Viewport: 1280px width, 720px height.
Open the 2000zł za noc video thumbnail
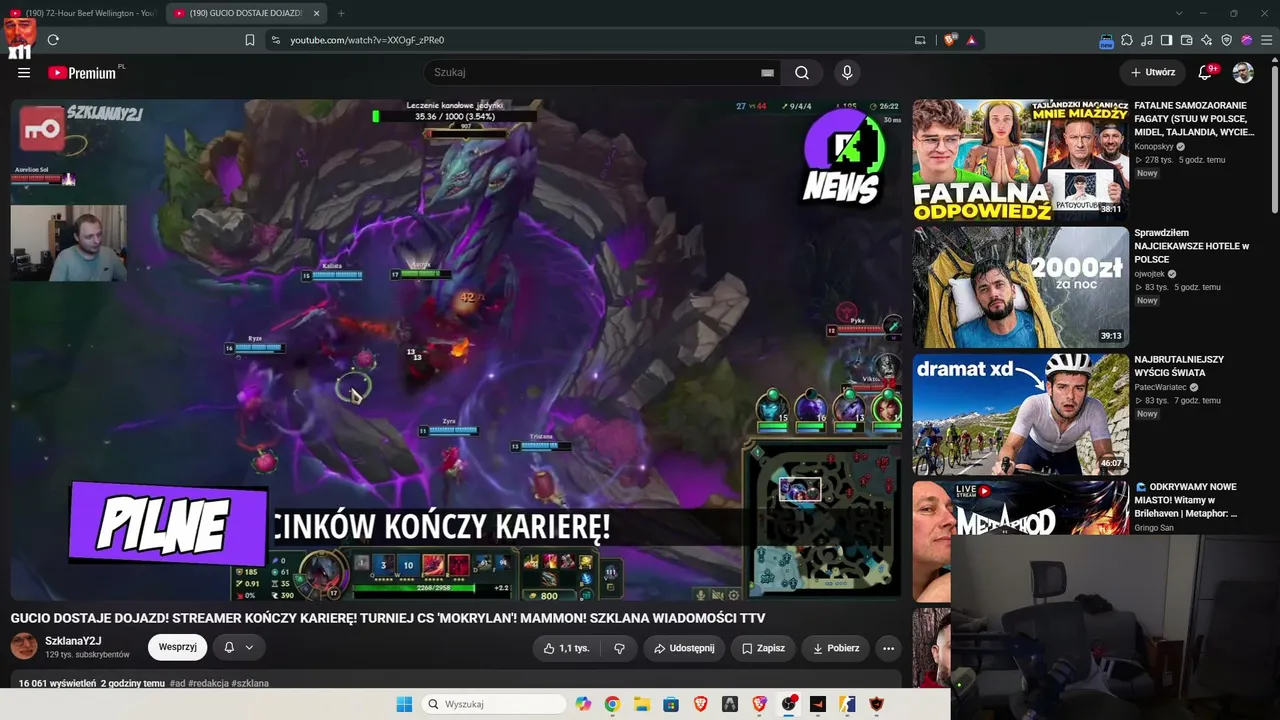tap(1020, 287)
